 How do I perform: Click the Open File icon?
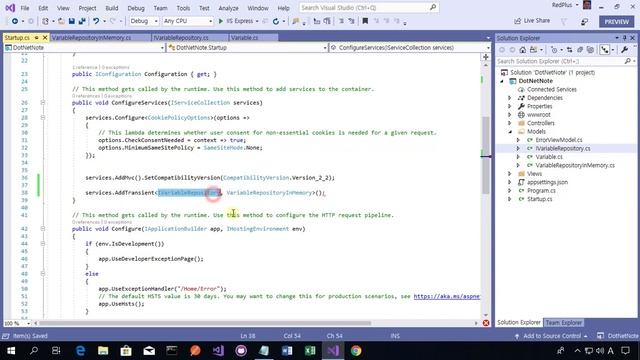point(61,21)
